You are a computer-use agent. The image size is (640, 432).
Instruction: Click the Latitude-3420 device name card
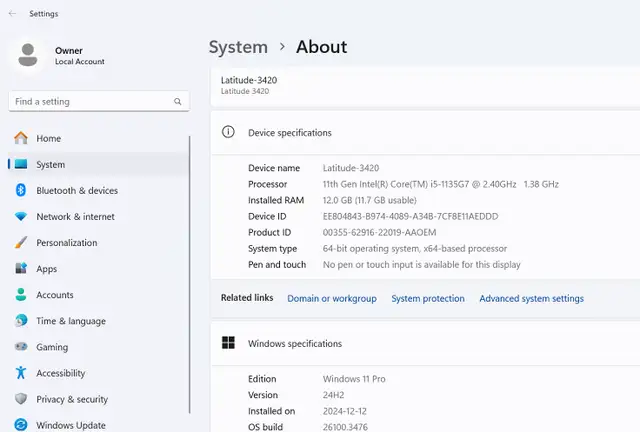pos(425,85)
